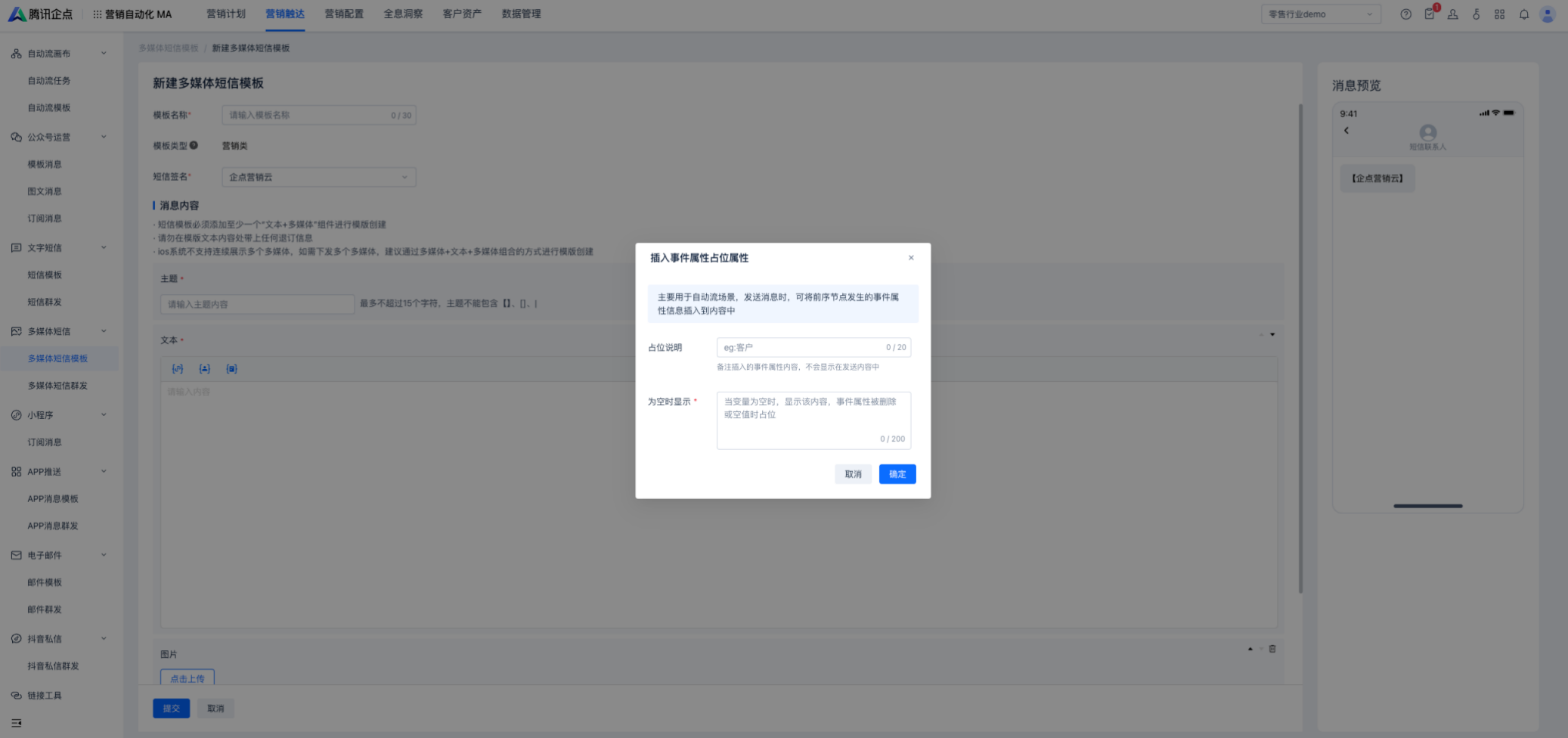Click the 主题 input field
The image size is (1568, 738).
coord(257,304)
